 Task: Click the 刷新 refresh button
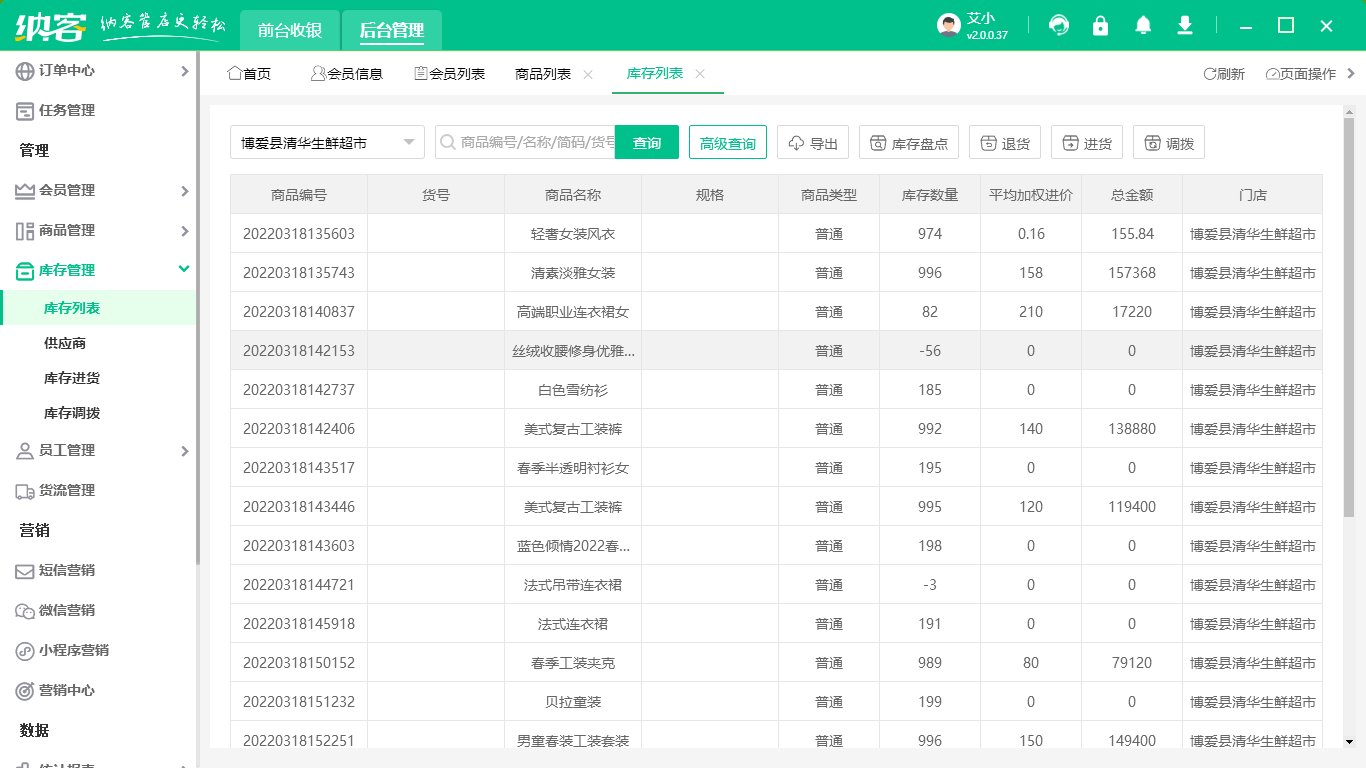pyautogui.click(x=1224, y=74)
